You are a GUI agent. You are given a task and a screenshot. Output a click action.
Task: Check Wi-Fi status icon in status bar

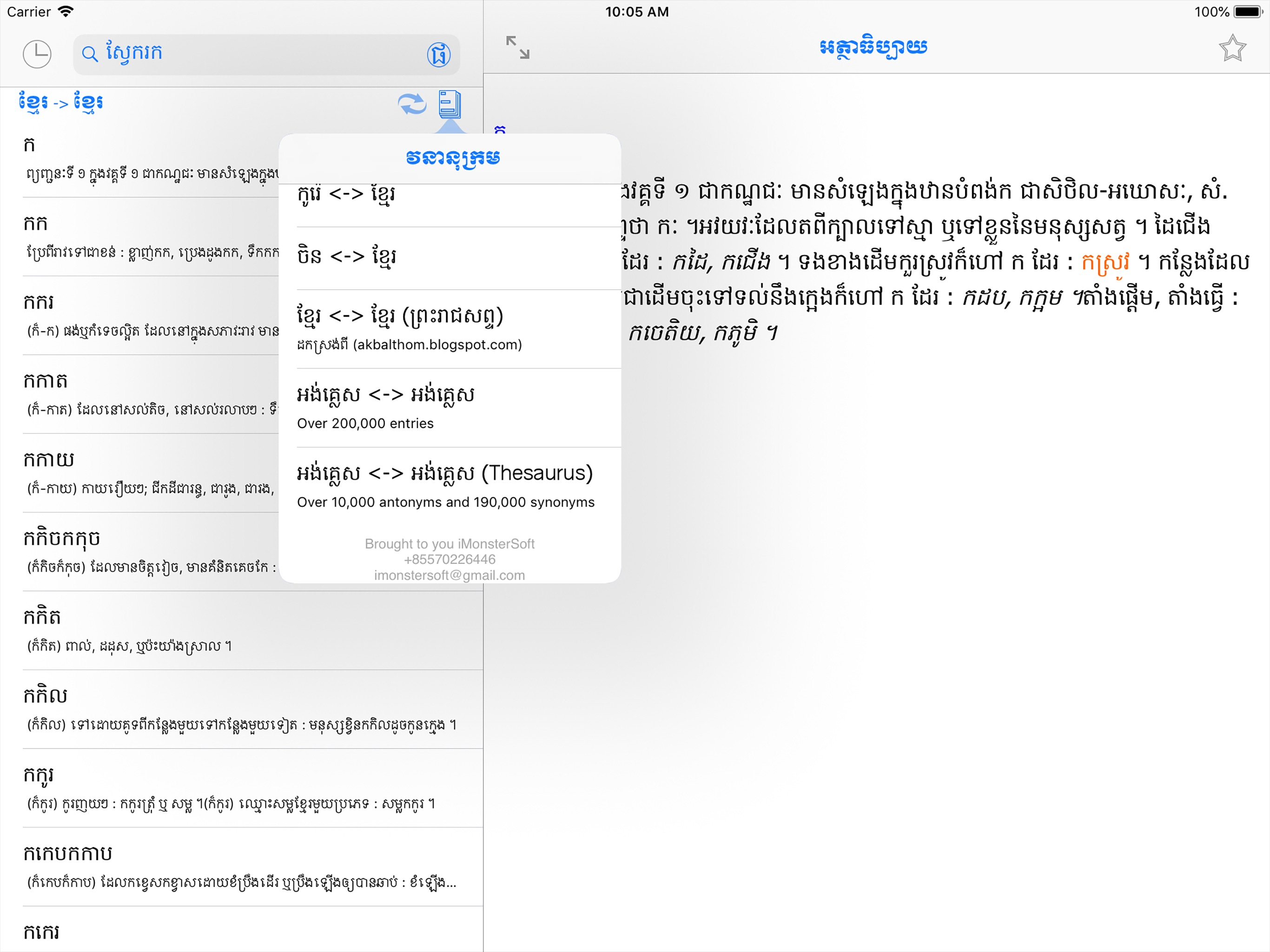(66, 12)
